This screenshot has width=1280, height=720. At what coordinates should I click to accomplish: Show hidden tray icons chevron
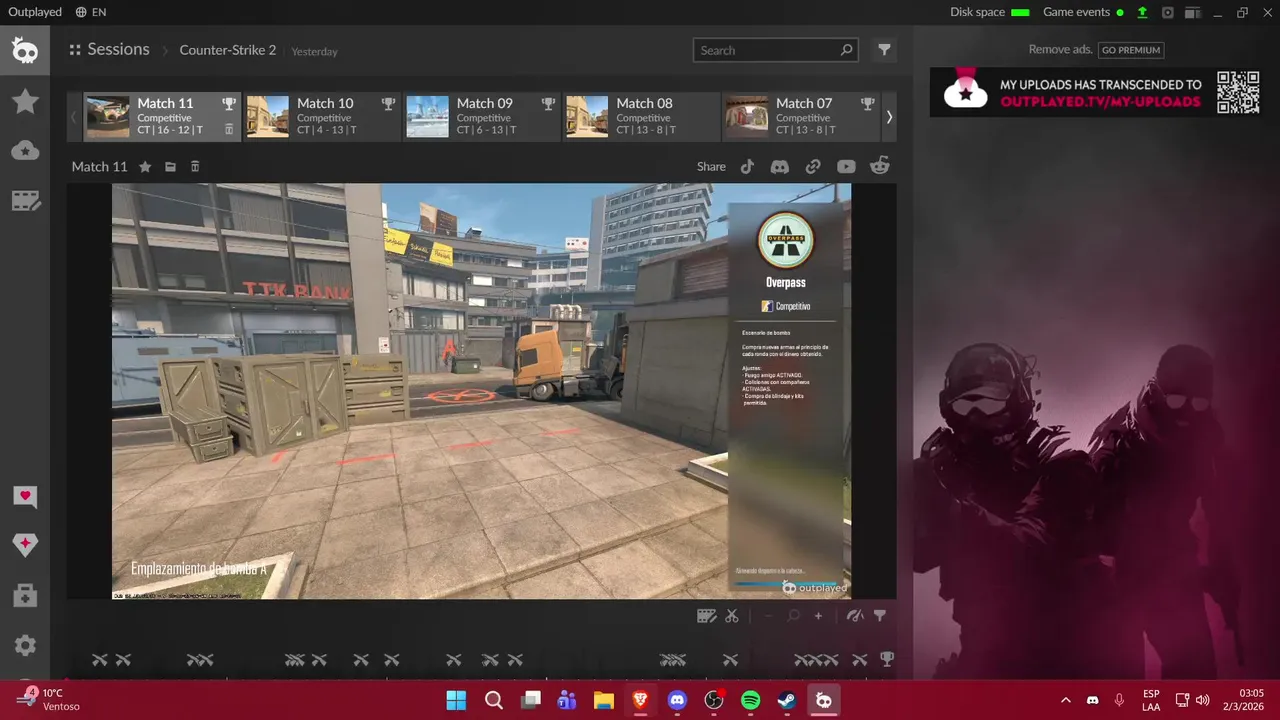[1065, 700]
